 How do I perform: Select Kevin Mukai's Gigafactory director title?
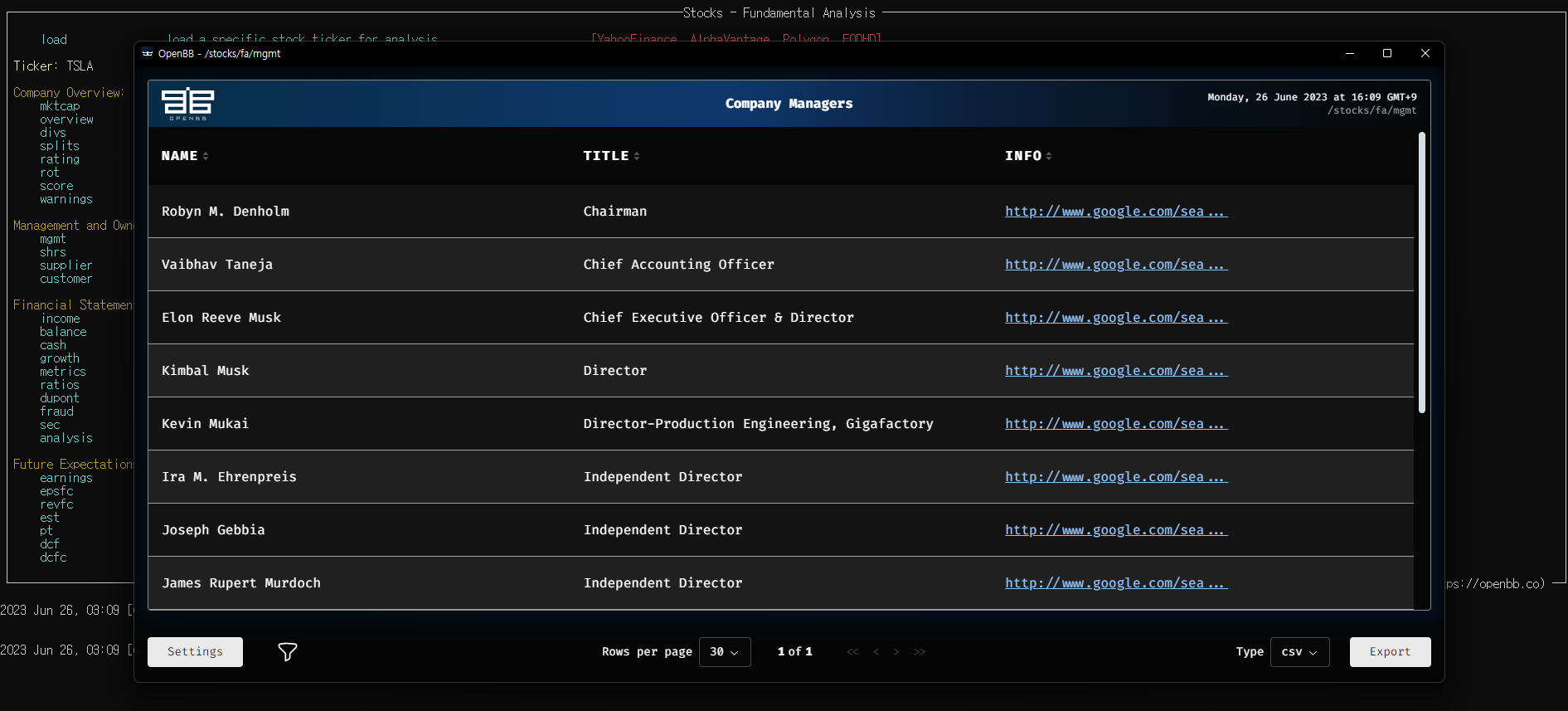[x=758, y=424]
